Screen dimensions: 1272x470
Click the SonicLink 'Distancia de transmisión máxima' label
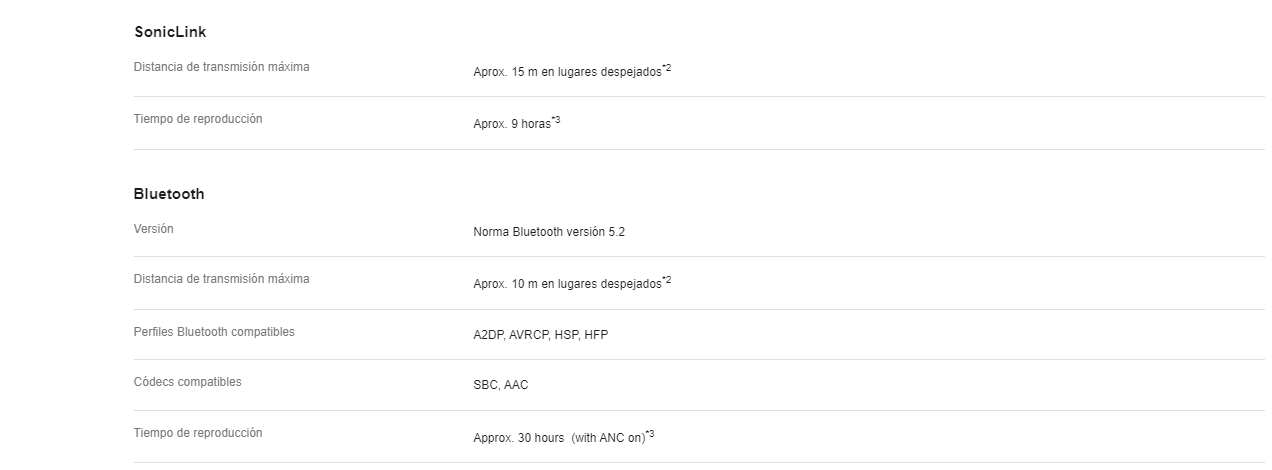click(222, 67)
